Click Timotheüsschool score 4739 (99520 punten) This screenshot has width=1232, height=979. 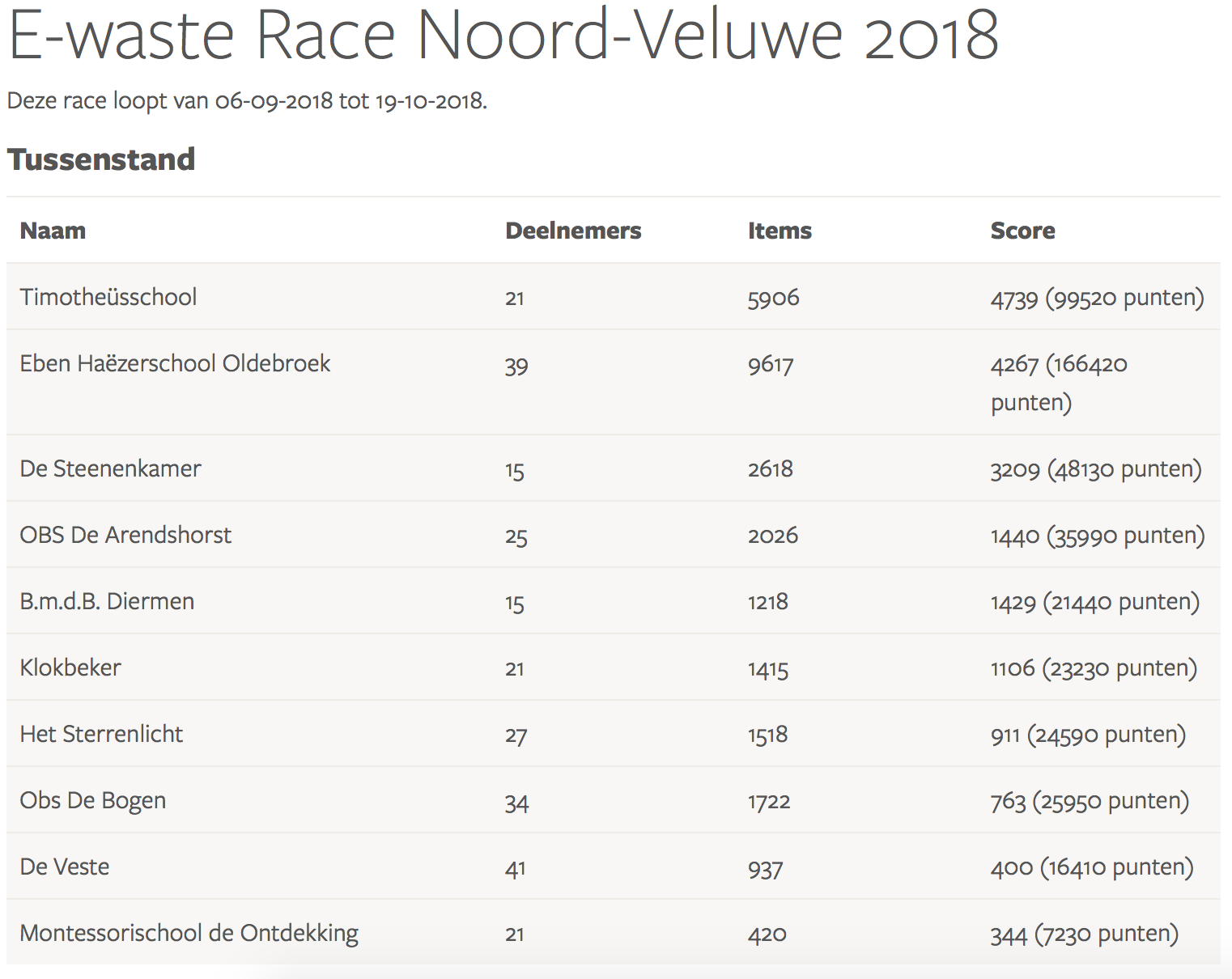(1097, 297)
